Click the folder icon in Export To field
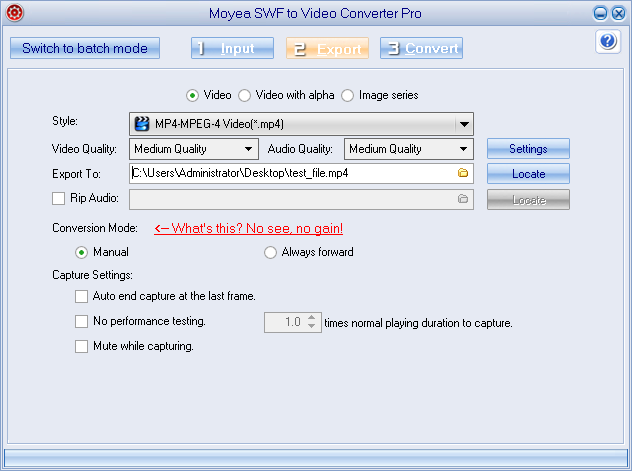Viewport: 632px width, 471px height. (x=463, y=173)
